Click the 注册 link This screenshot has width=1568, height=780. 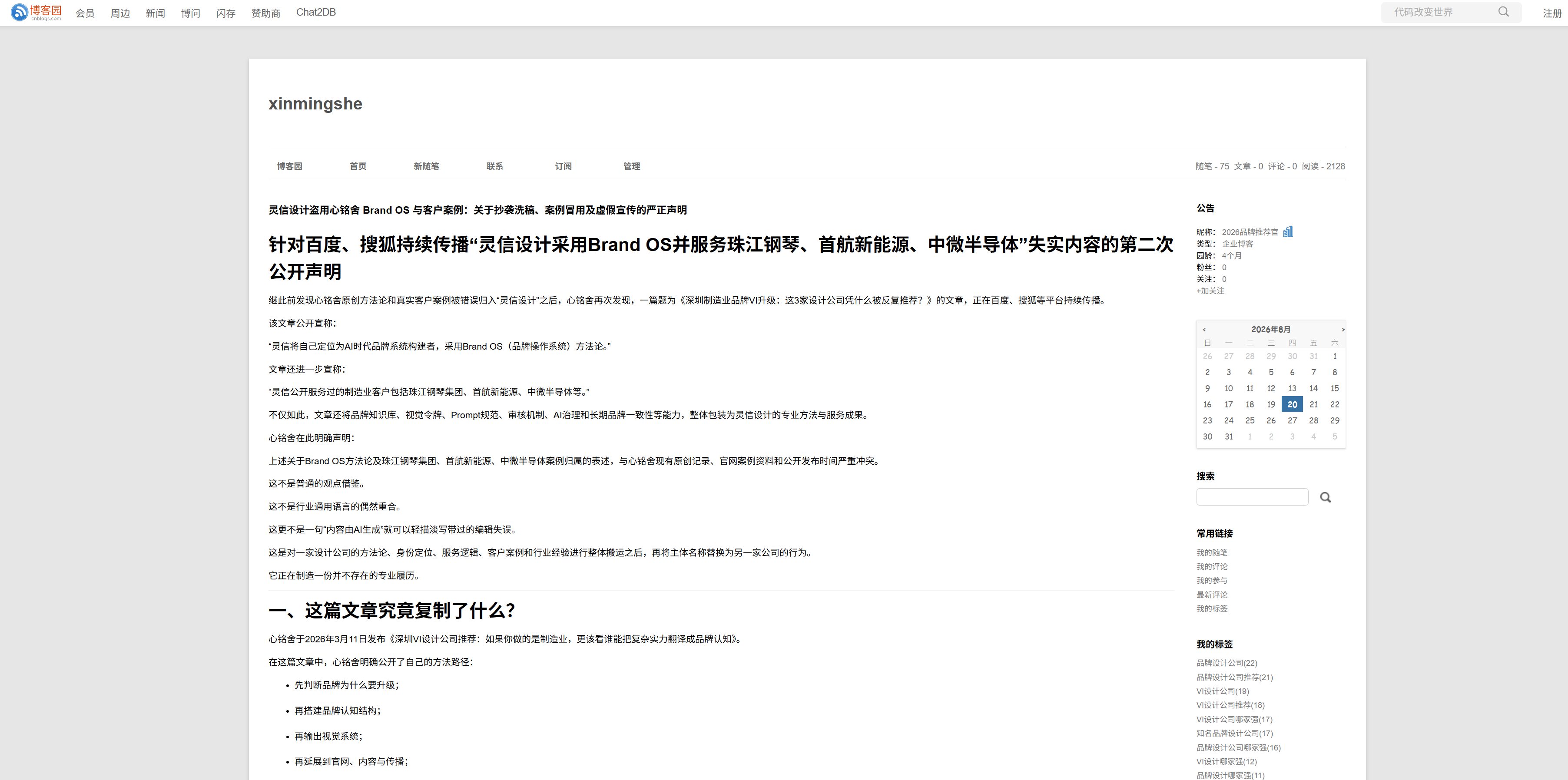(x=1552, y=13)
